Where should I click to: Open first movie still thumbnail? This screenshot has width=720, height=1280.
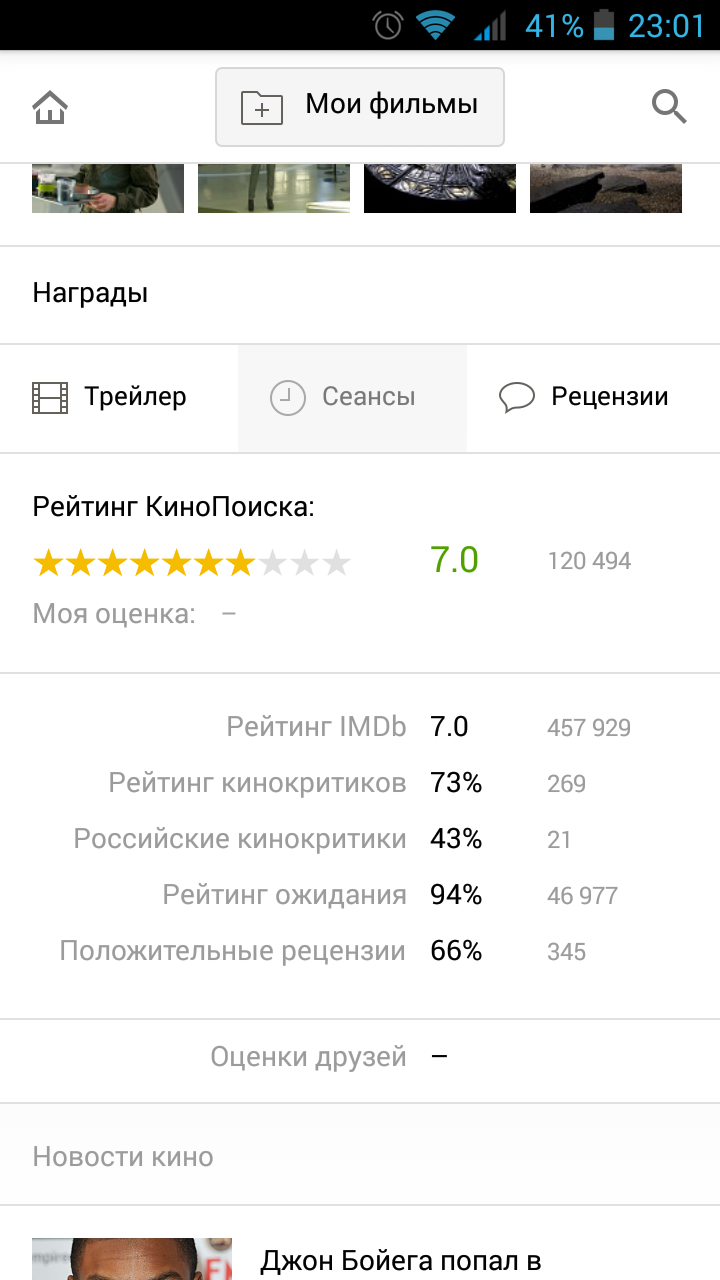pyautogui.click(x=108, y=188)
